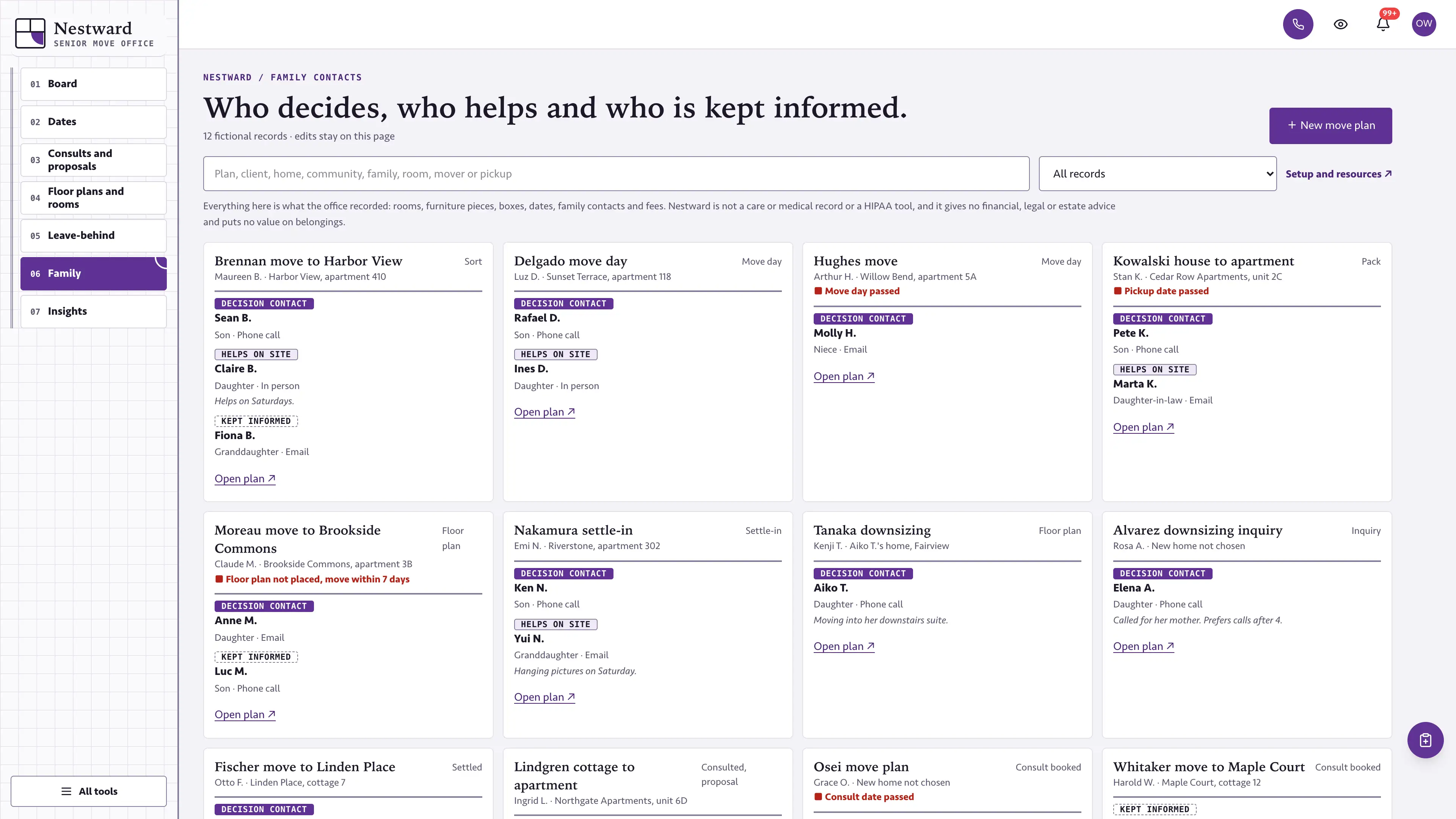Open plan for Alvarez downsizing inquiry
1456x819 pixels.
[1144, 646]
